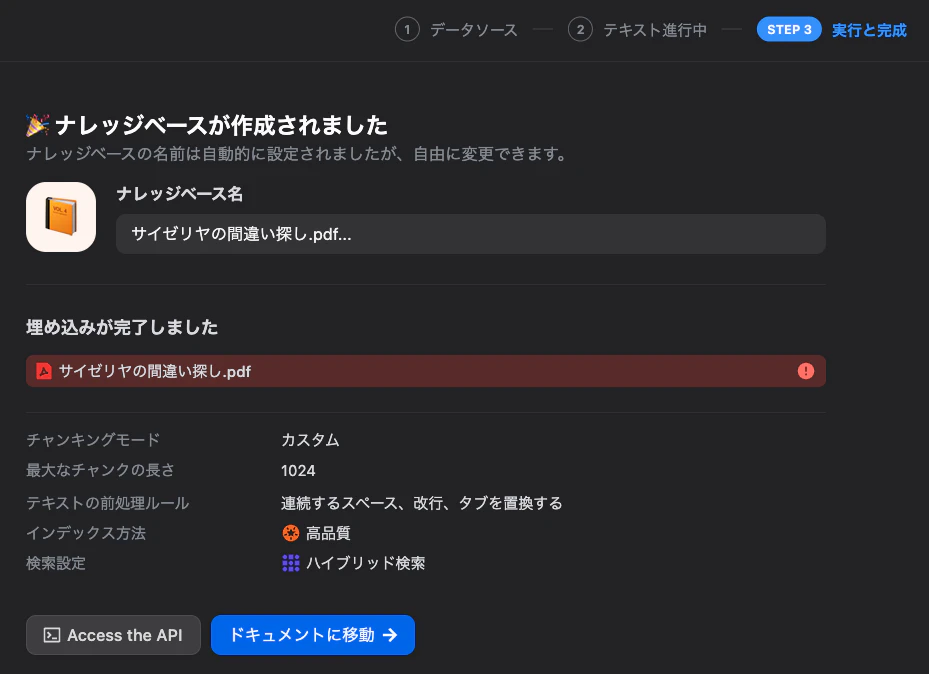Click the 埋め込みが完了しました heading

(x=122, y=328)
